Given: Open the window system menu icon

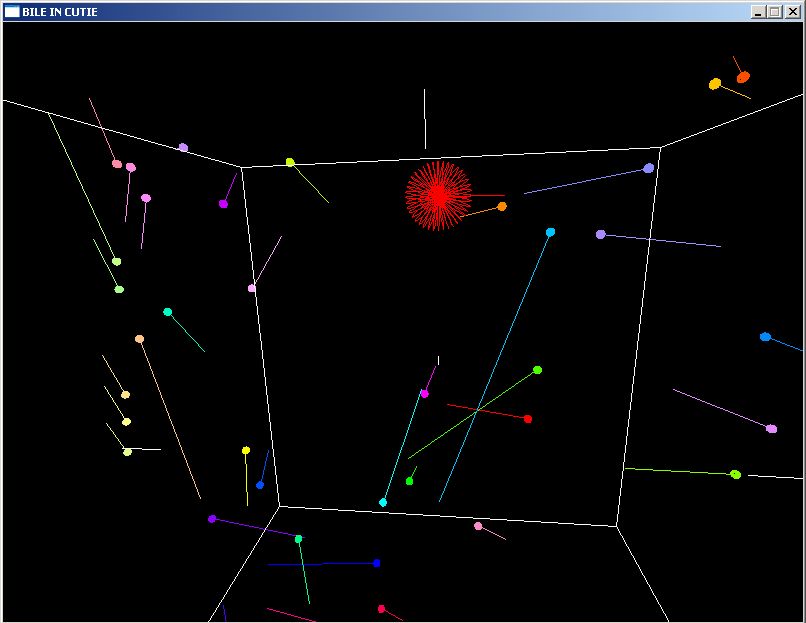Looking at the screenshot, I should 12,12.
